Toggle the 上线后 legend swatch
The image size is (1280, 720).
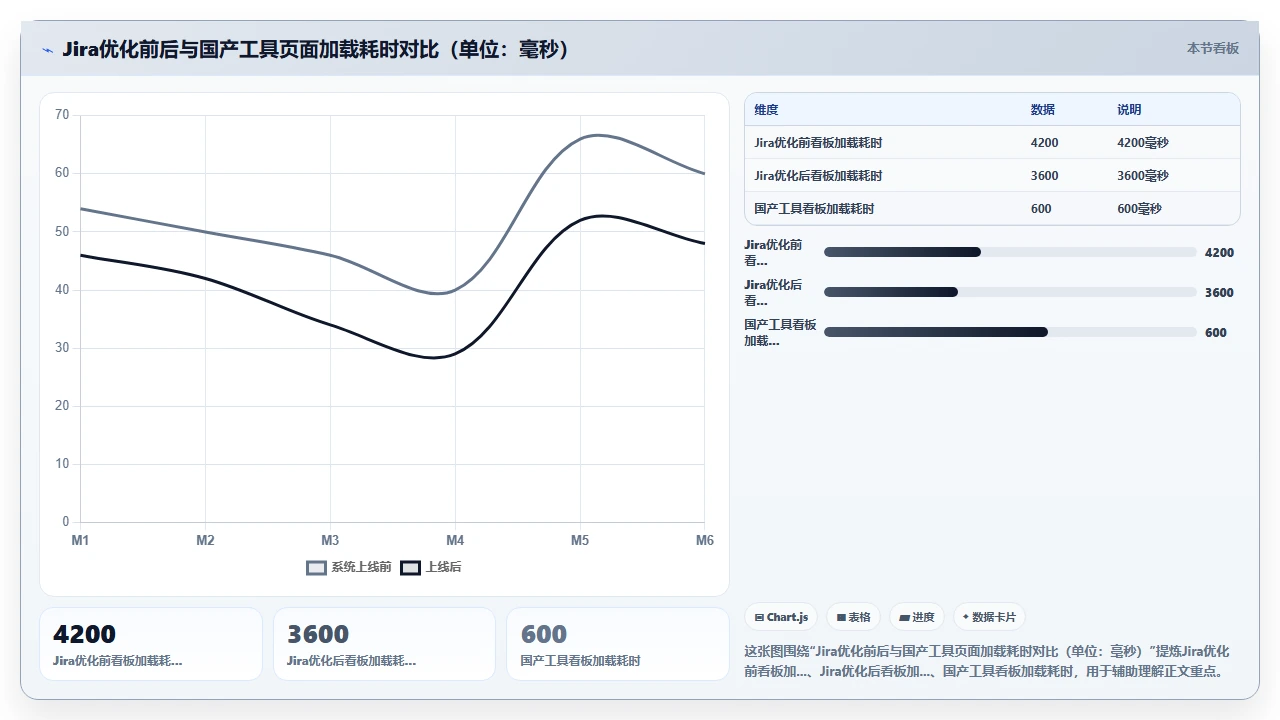pyautogui.click(x=410, y=567)
